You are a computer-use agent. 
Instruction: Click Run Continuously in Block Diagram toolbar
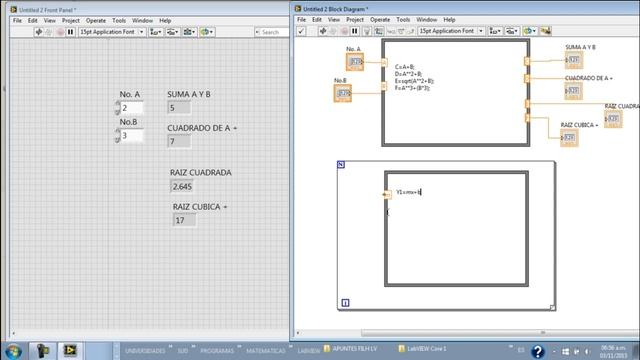pyautogui.click(x=333, y=31)
